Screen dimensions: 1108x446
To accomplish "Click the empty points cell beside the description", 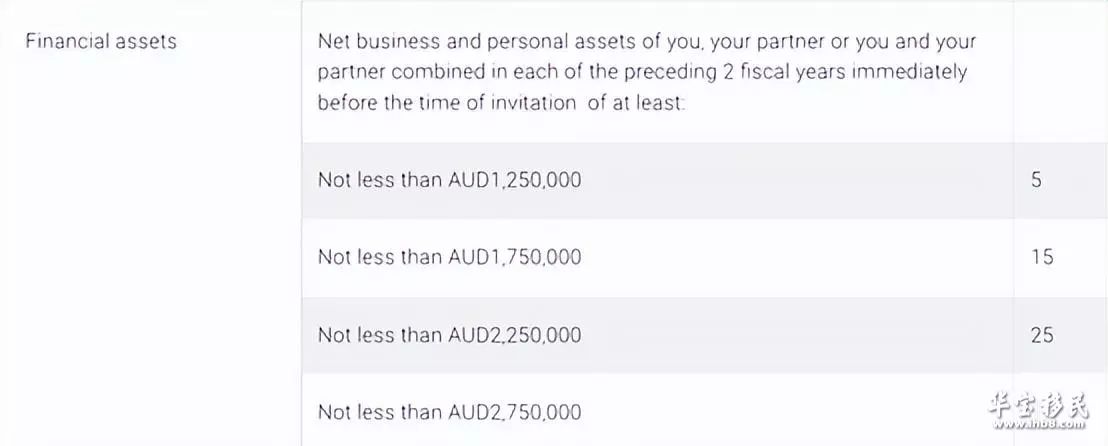I will pos(1061,71).
